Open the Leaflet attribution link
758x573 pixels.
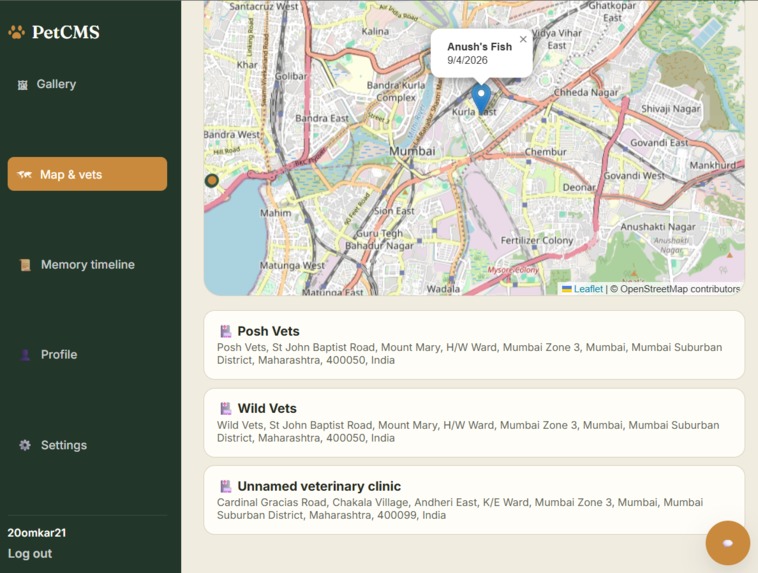588,289
